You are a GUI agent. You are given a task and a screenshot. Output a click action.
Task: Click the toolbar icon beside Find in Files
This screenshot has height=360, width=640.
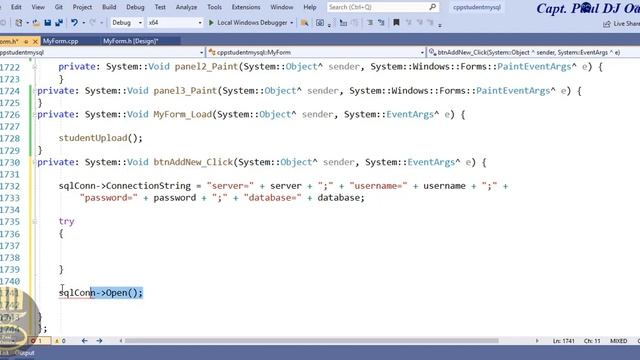[x=320, y=23]
